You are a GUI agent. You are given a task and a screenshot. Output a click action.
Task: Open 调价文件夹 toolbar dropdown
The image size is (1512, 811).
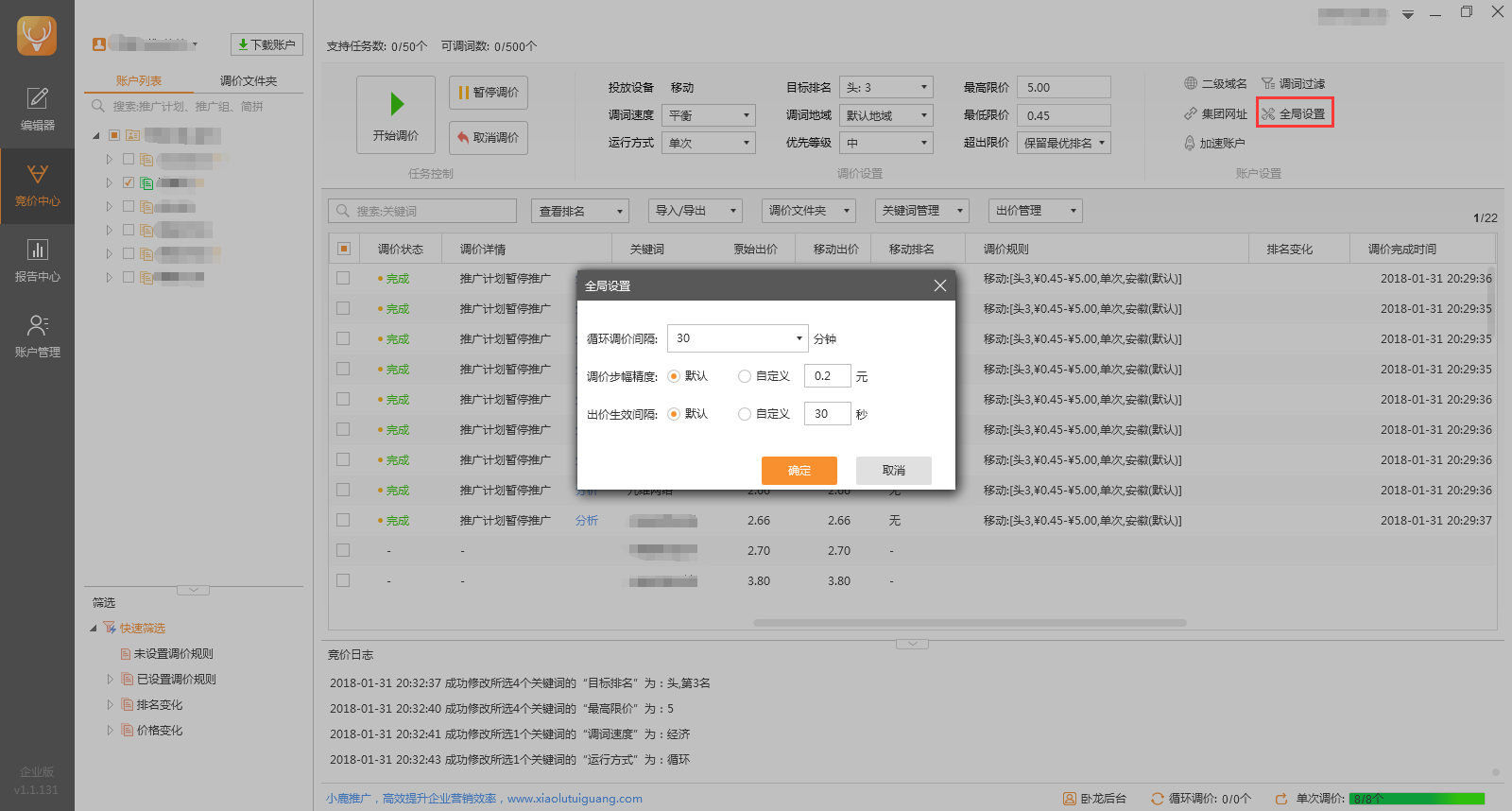(809, 211)
